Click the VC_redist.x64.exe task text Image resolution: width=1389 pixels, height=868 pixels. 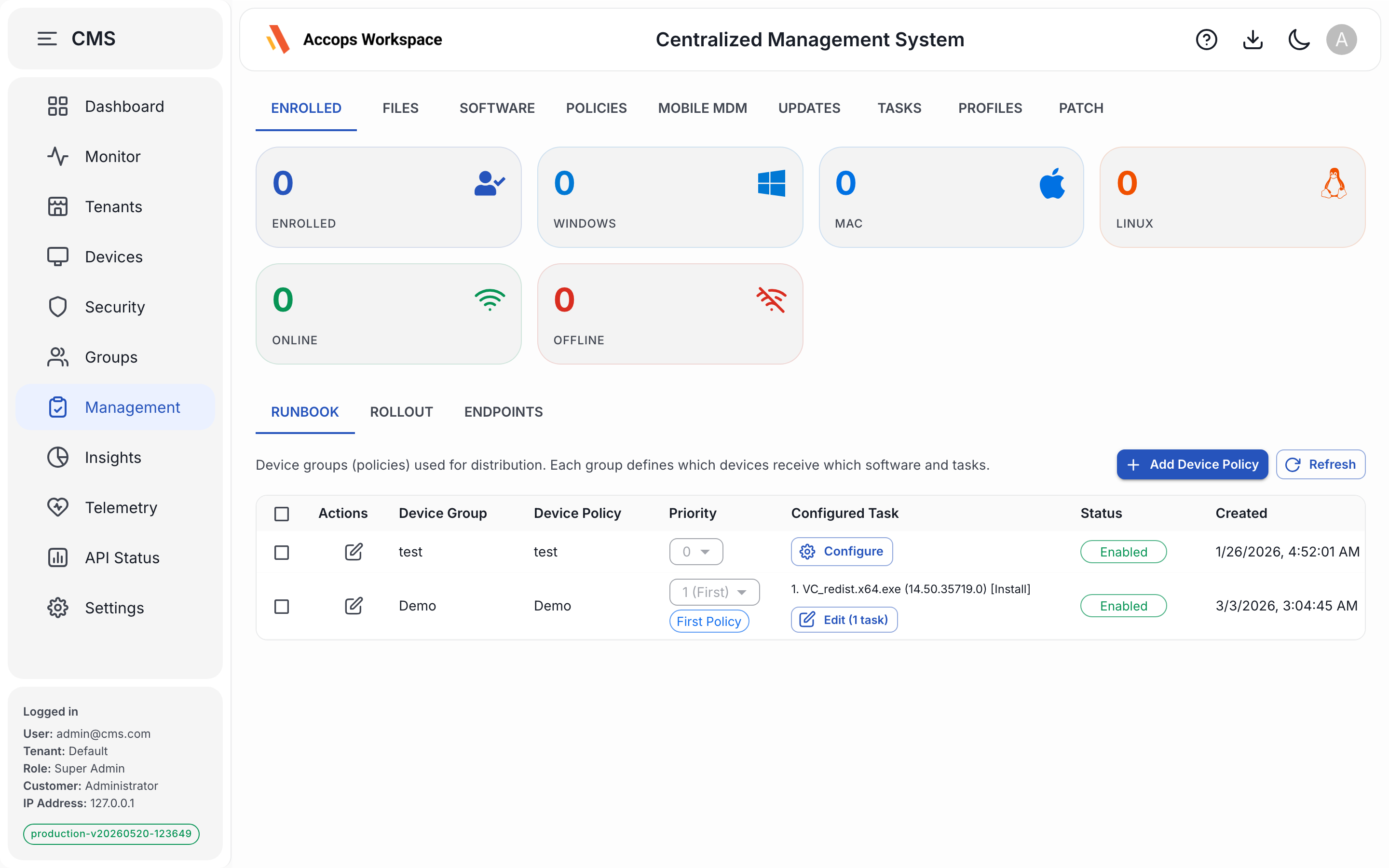click(x=910, y=589)
